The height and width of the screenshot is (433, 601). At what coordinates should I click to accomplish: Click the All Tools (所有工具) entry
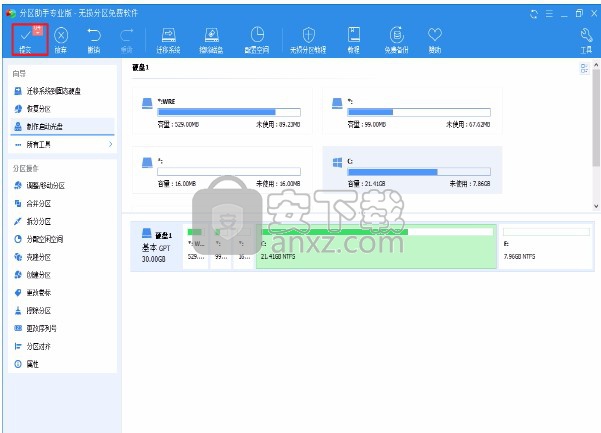tap(63, 144)
